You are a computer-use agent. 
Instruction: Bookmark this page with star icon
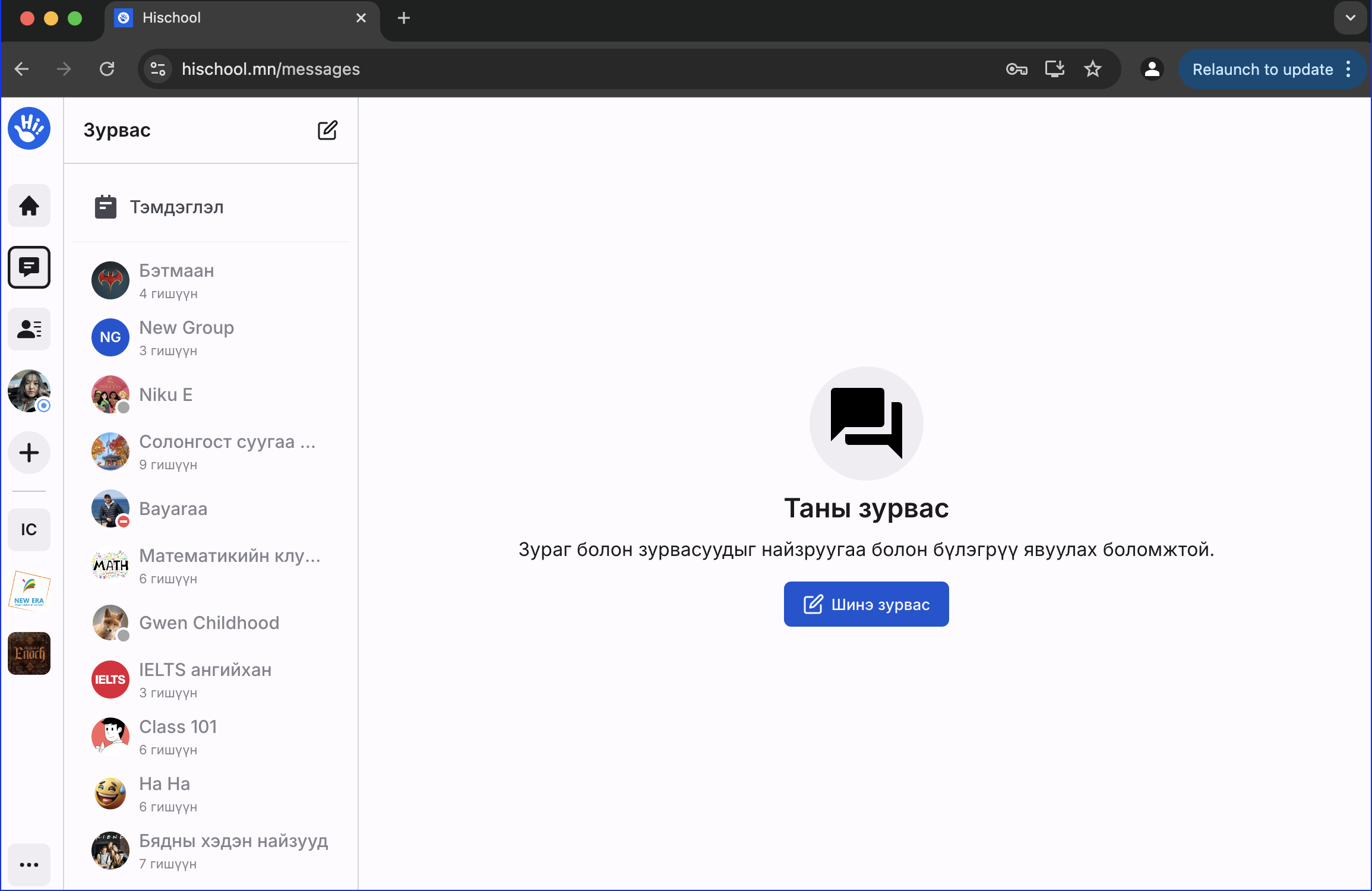pyautogui.click(x=1092, y=69)
